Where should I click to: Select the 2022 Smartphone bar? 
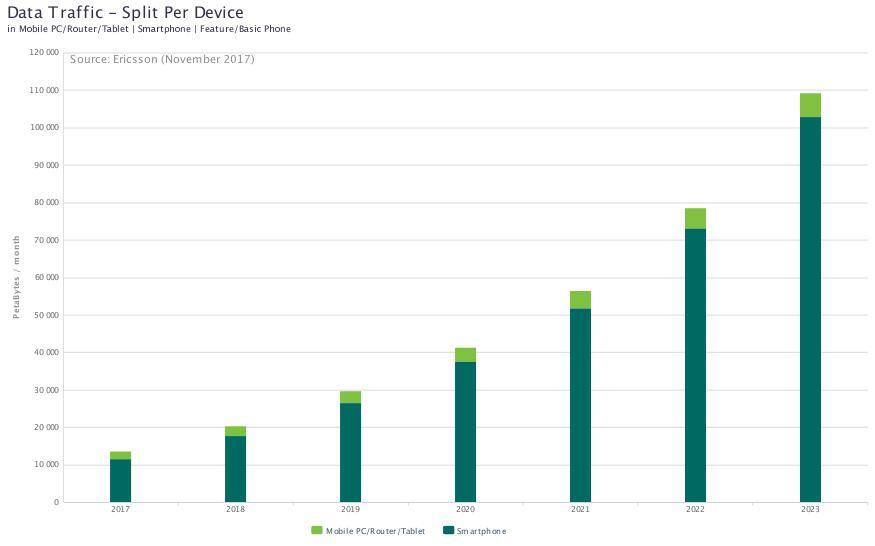[x=695, y=365]
